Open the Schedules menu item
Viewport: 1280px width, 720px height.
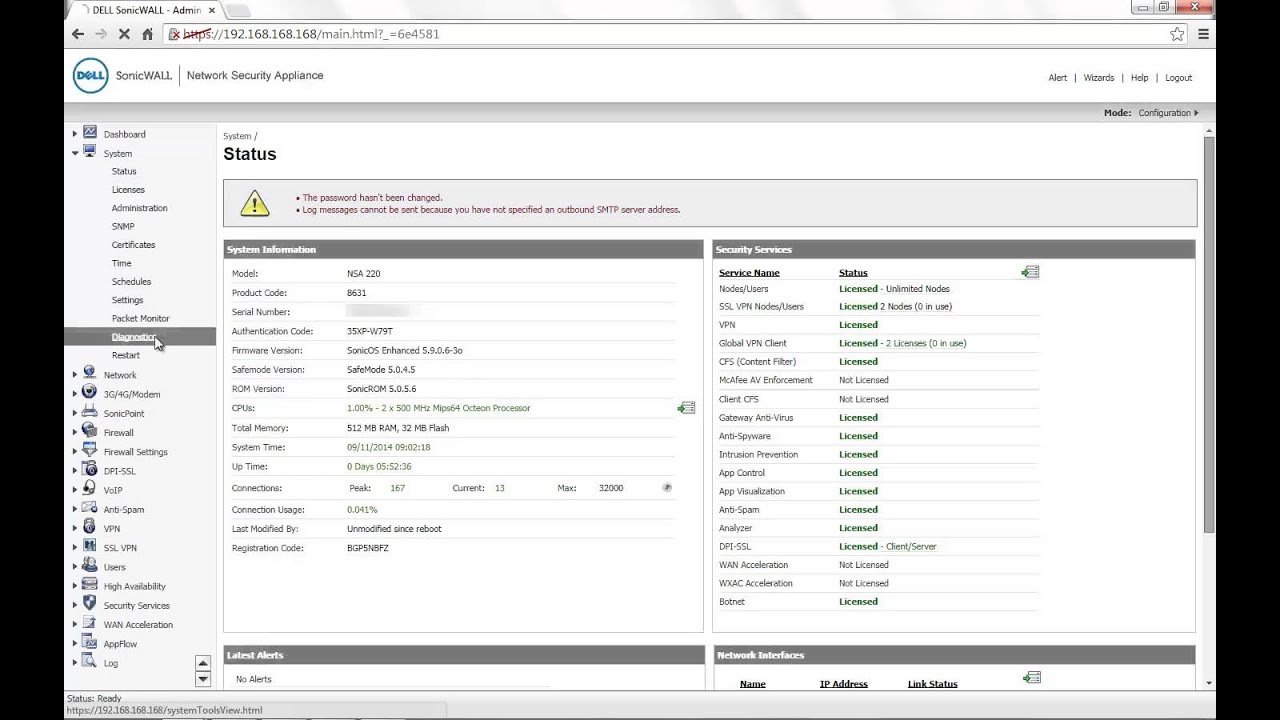click(131, 282)
